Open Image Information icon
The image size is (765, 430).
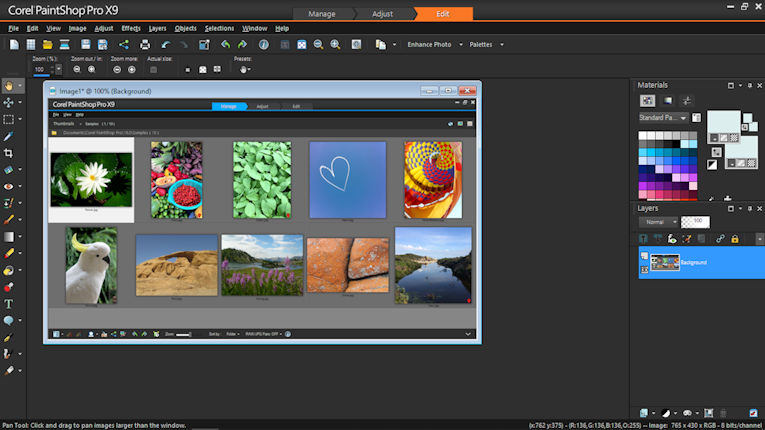click(263, 44)
